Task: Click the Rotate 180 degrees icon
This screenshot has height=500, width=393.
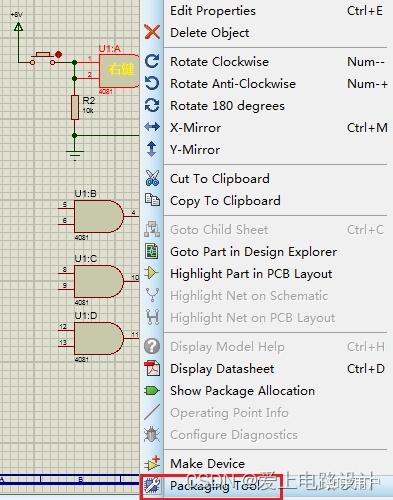Action: [152, 105]
